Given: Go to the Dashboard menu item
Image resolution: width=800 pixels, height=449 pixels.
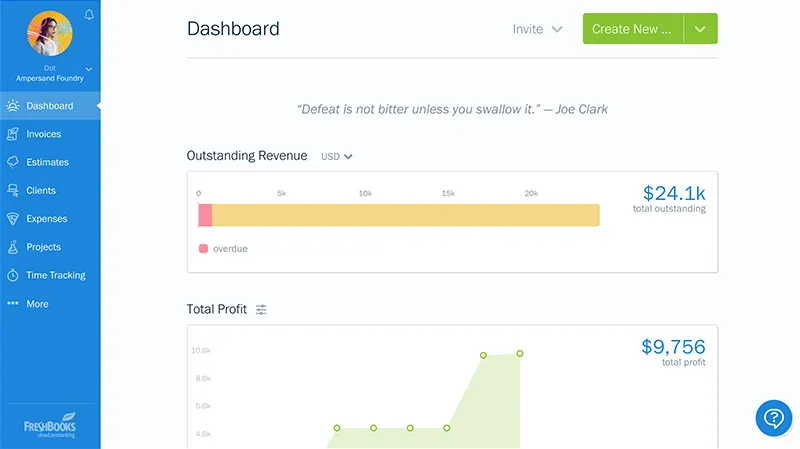Looking at the screenshot, I should pos(49,106).
